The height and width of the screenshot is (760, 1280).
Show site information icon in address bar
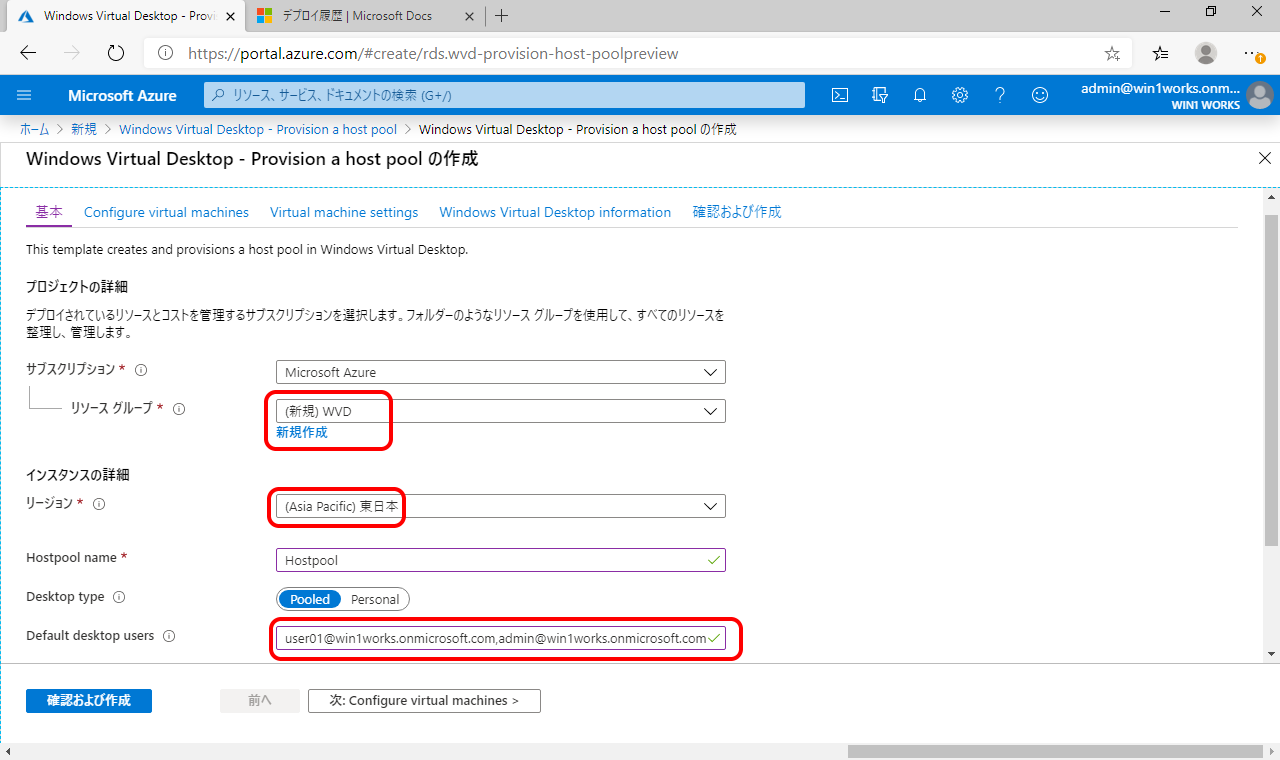(165, 53)
